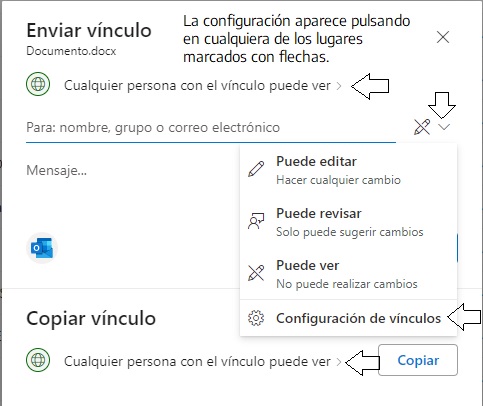The image size is (483, 406).
Task: Choose Puede ver from permission menu
Action: click(x=348, y=274)
